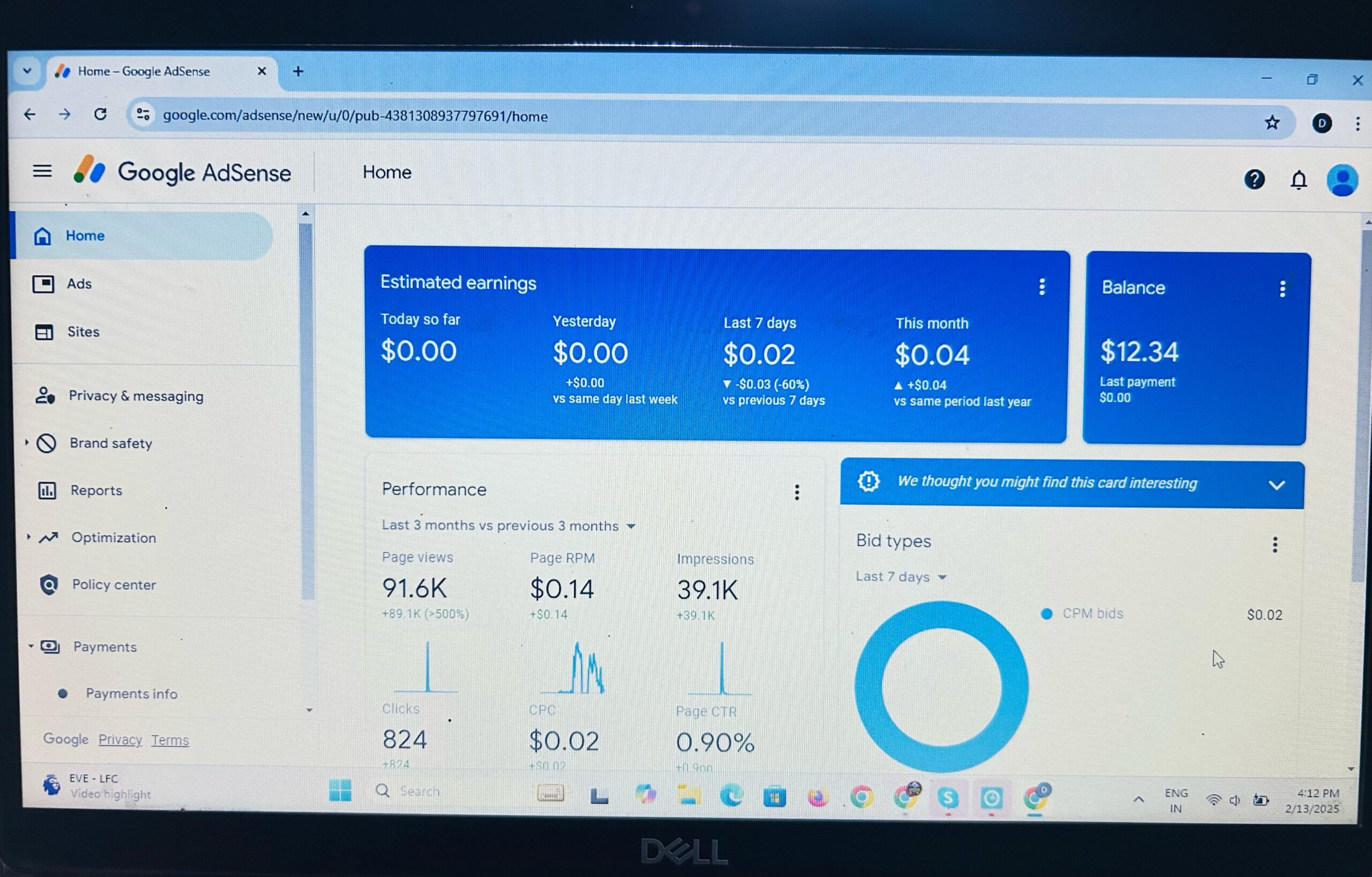Open File Explorer from the taskbar
The width and height of the screenshot is (1372, 877).
(x=688, y=795)
